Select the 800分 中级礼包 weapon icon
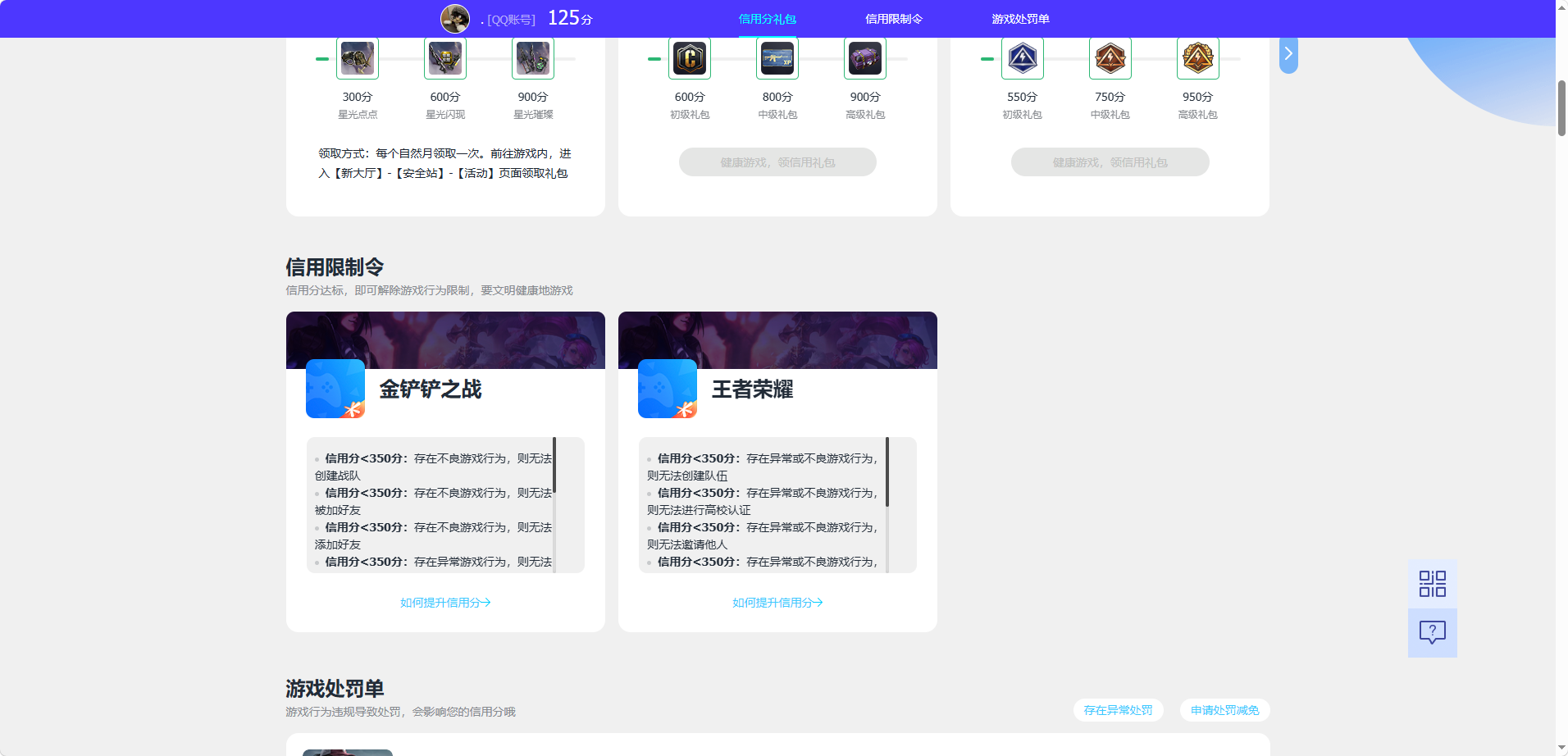1568x756 pixels. 777,58
